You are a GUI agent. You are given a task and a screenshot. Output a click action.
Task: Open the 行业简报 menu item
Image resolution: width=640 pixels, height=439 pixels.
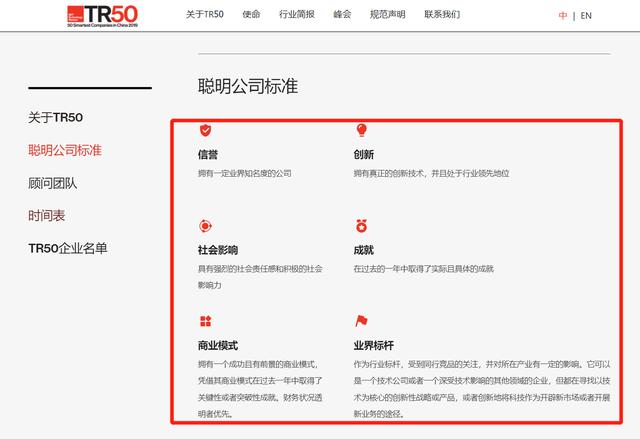pyautogui.click(x=297, y=15)
